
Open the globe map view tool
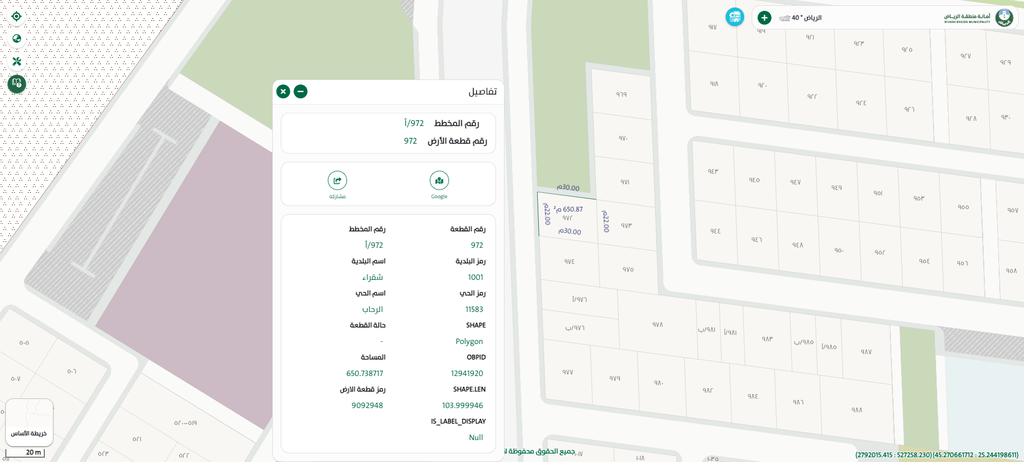pos(17,39)
